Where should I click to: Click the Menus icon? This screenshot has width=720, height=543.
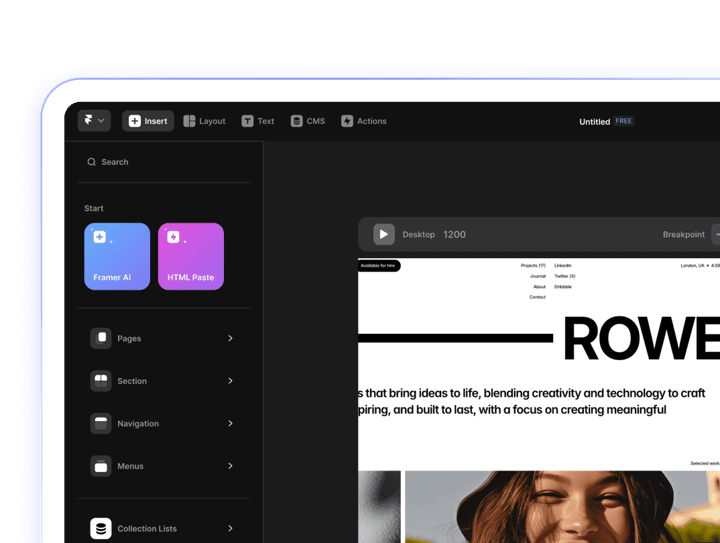[x=101, y=466]
